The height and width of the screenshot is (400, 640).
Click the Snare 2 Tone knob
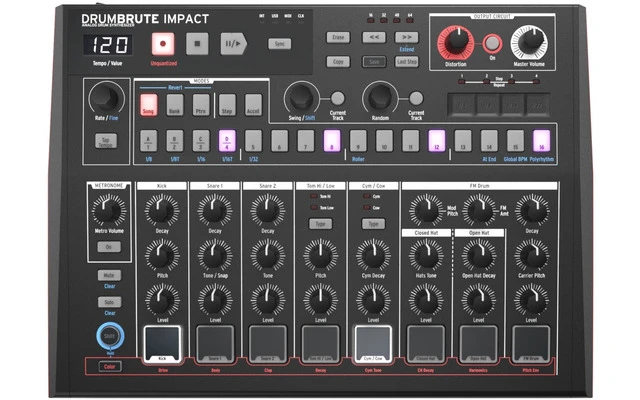(268, 255)
